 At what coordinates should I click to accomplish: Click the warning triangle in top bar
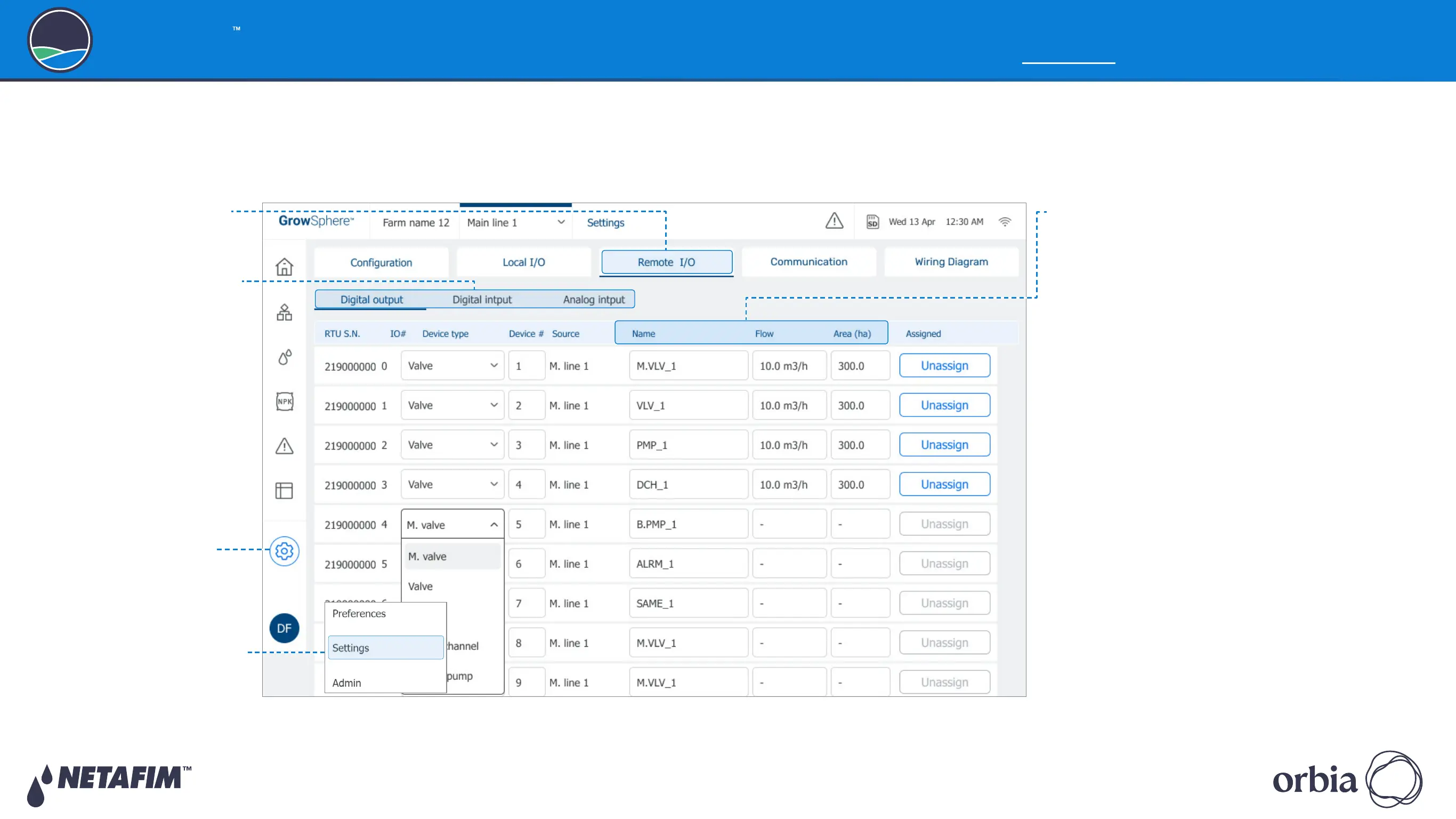click(x=834, y=221)
